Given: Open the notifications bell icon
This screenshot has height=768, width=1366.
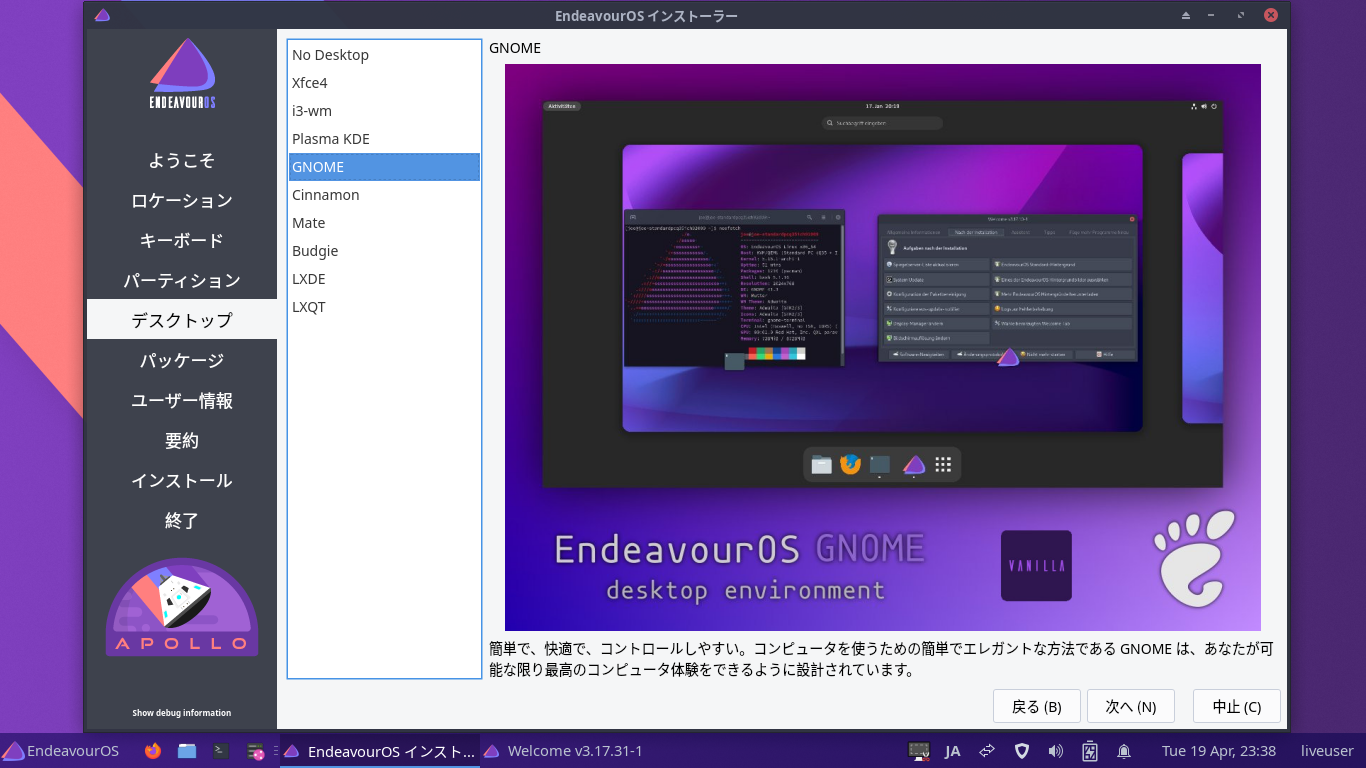Looking at the screenshot, I should tap(1124, 751).
